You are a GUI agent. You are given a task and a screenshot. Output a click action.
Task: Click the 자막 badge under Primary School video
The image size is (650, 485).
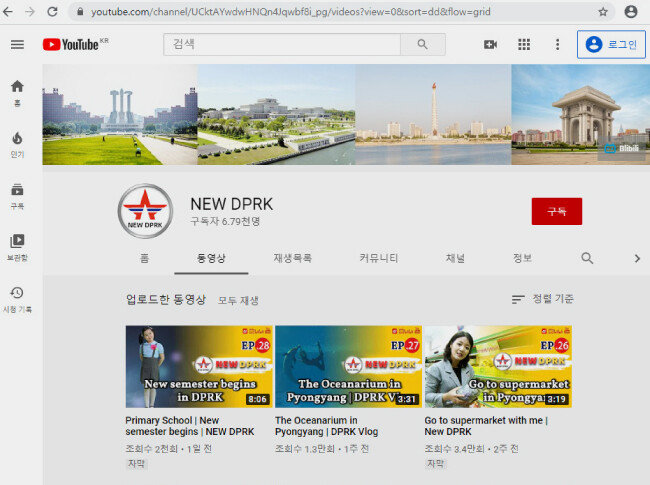(x=136, y=463)
